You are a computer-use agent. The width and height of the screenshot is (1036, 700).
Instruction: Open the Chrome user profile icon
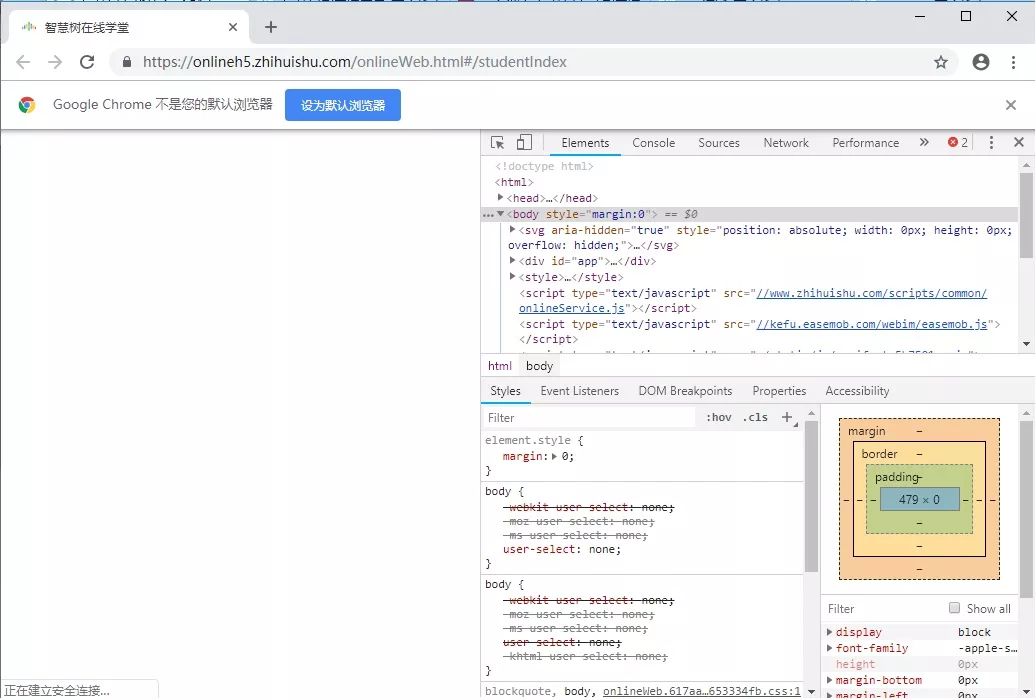point(981,62)
